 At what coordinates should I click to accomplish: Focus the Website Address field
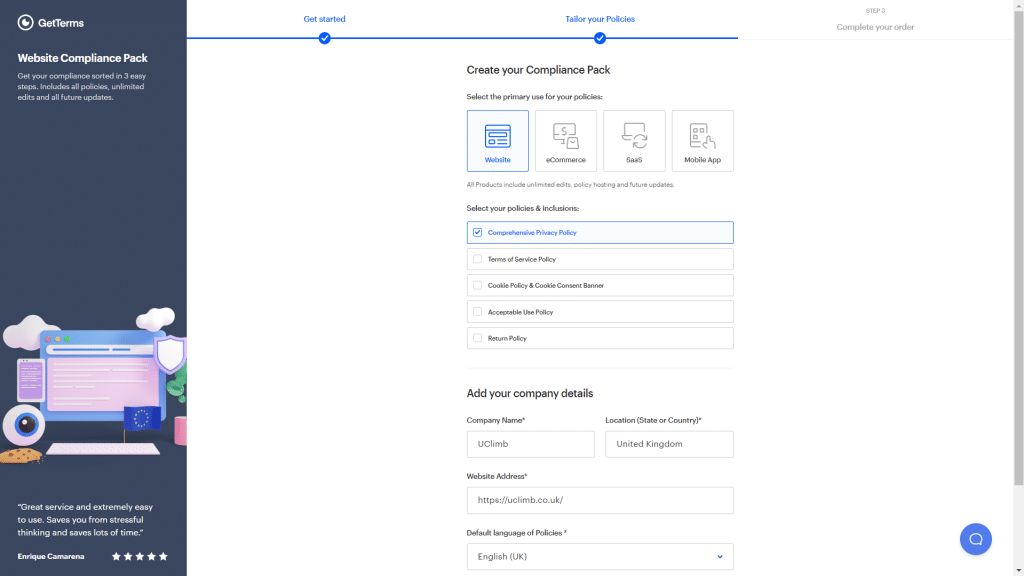point(599,500)
